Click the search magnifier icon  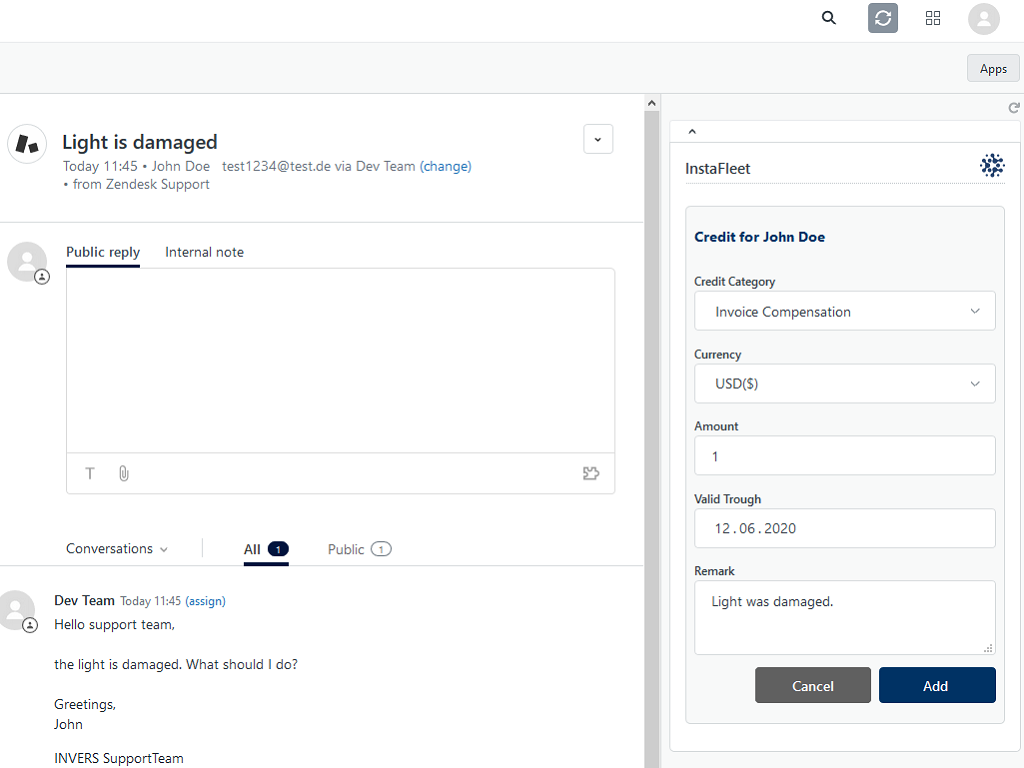829,18
